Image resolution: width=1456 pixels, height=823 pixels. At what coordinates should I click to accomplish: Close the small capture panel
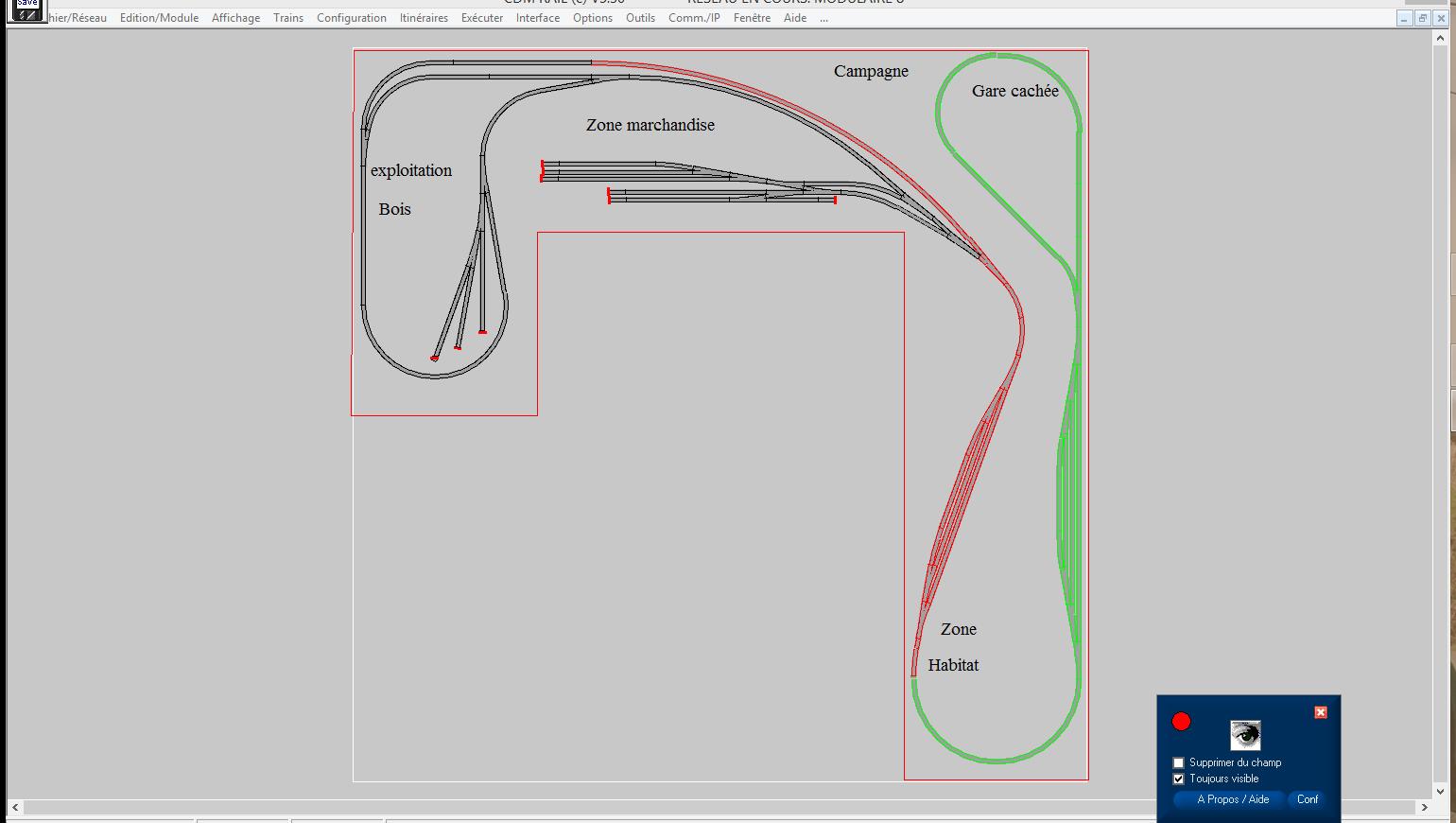(x=1321, y=712)
